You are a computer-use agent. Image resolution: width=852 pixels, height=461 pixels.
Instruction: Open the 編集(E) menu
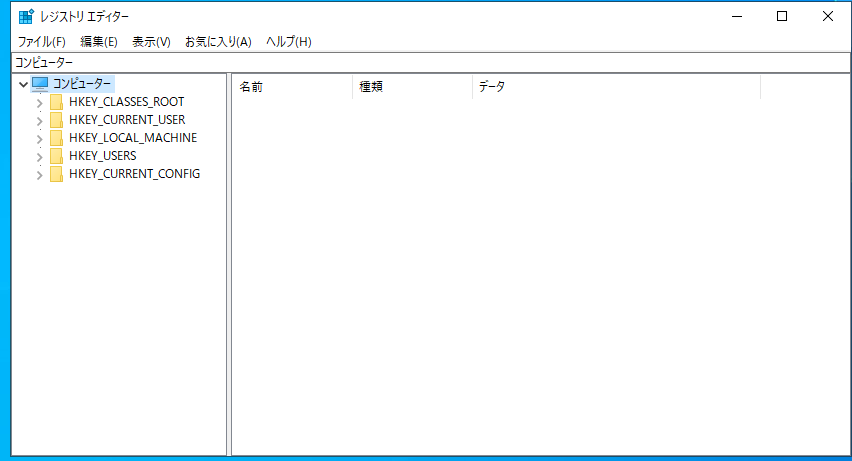99,42
